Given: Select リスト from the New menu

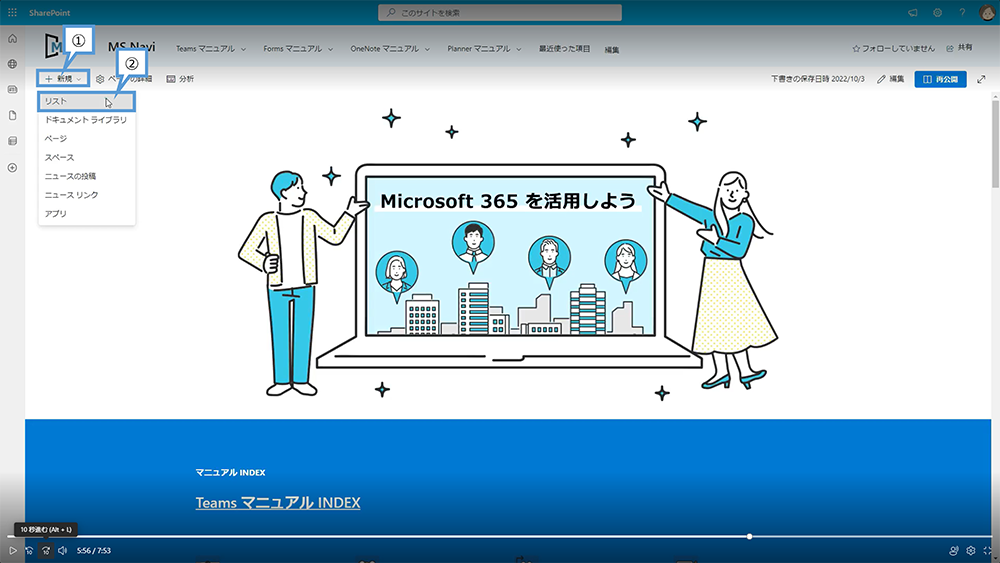Looking at the screenshot, I should pos(86,101).
